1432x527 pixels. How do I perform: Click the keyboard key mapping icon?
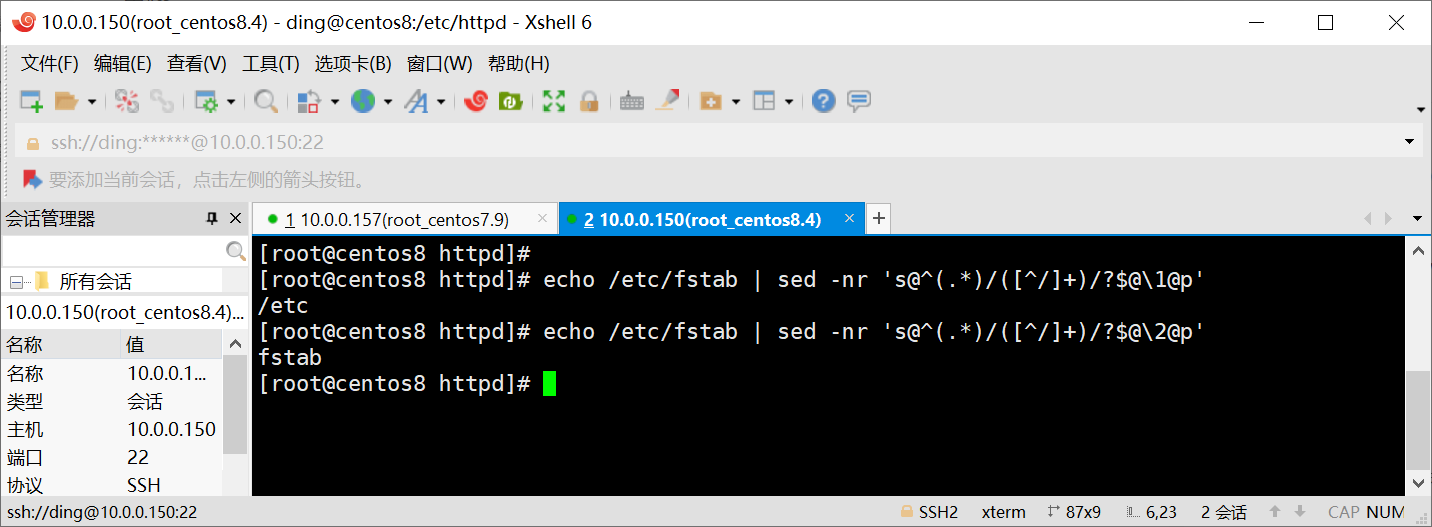tap(631, 101)
